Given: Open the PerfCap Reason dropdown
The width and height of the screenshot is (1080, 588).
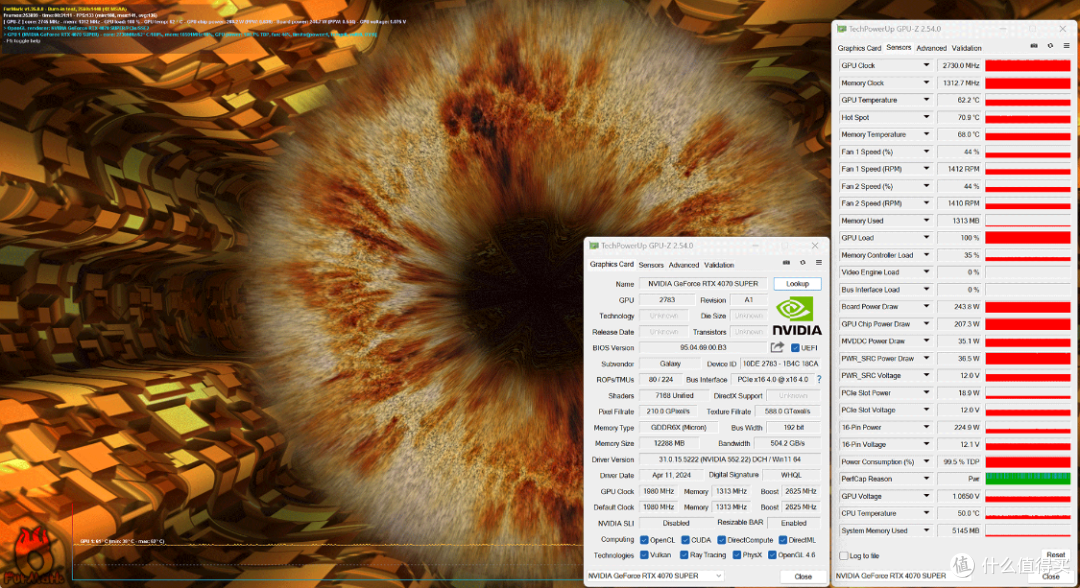Looking at the screenshot, I should (x=926, y=479).
